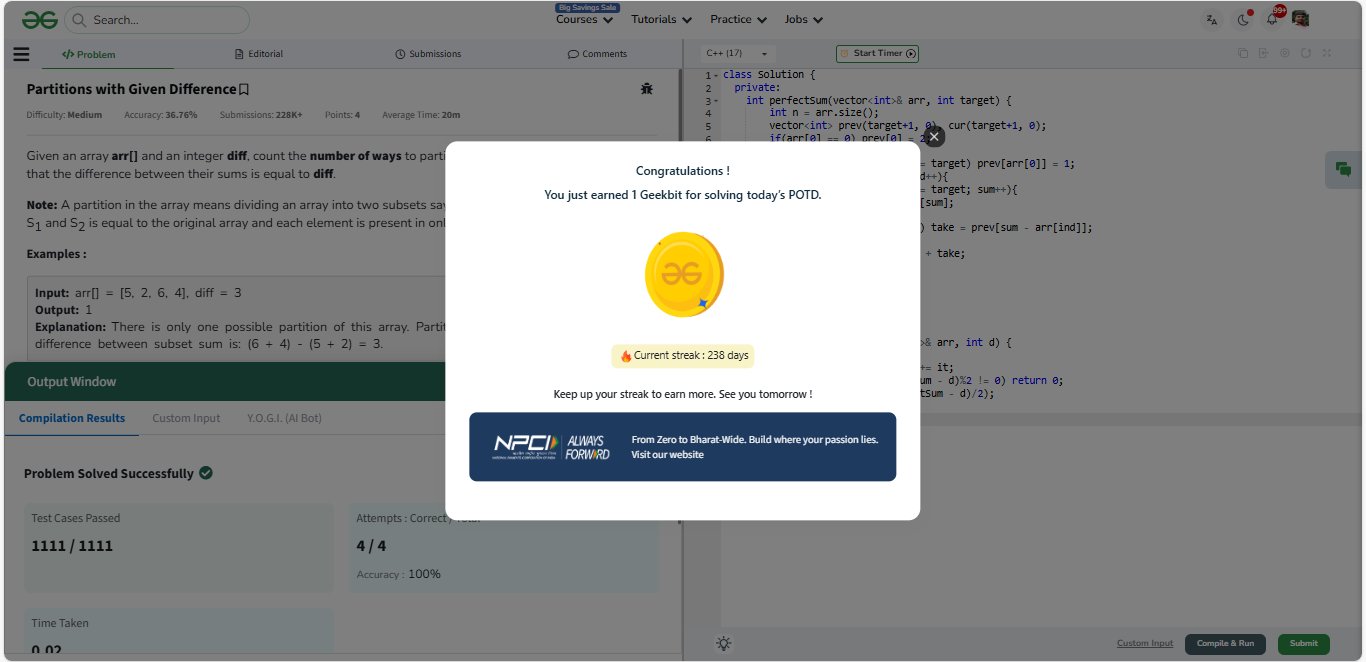1366x662 pixels.
Task: Click the NPCI advertisement banner
Action: click(683, 447)
